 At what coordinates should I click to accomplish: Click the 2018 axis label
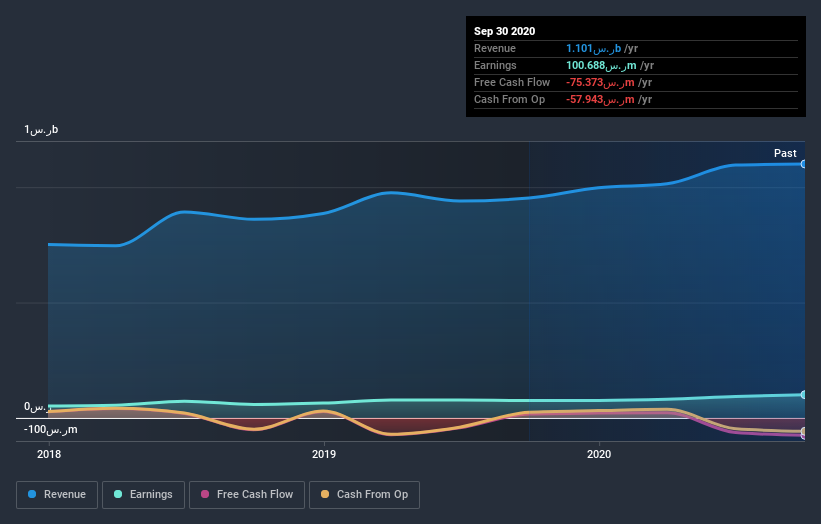49,454
